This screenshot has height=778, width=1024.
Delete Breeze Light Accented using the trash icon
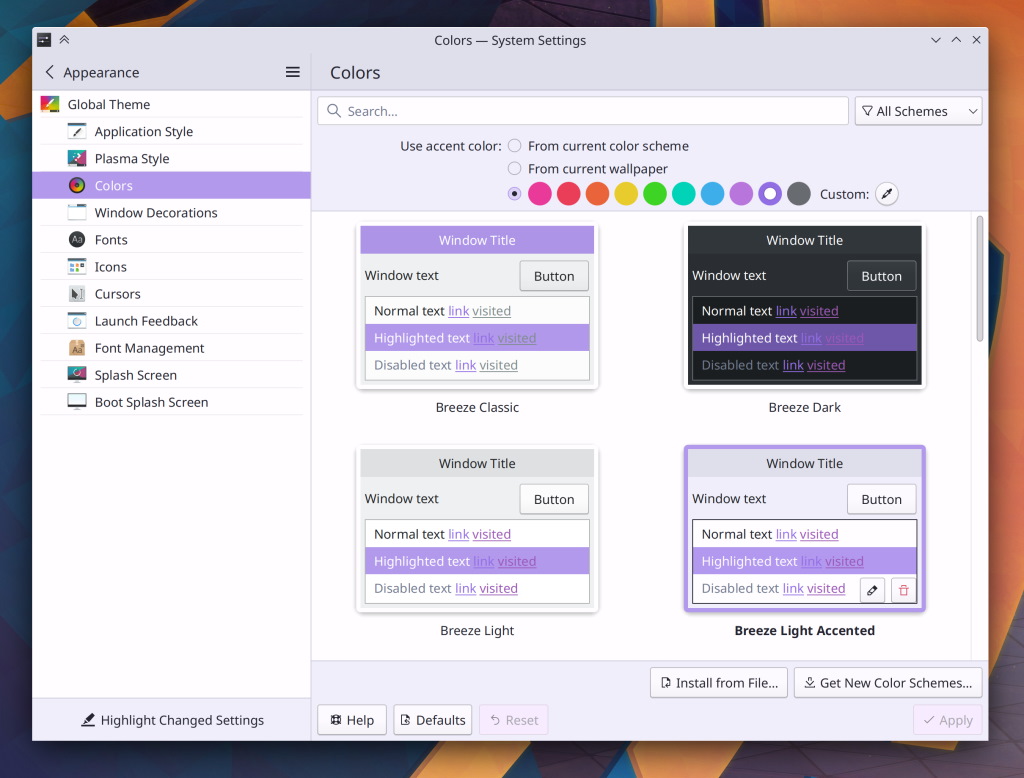click(x=903, y=589)
